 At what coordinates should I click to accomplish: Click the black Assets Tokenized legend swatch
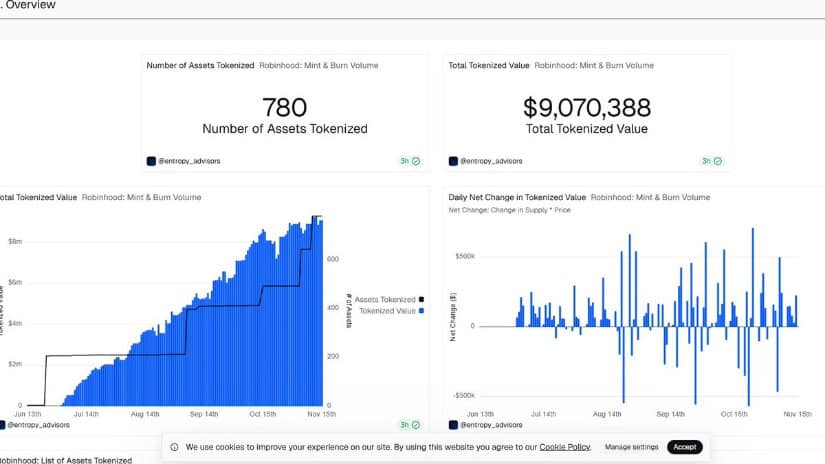pyautogui.click(x=421, y=299)
